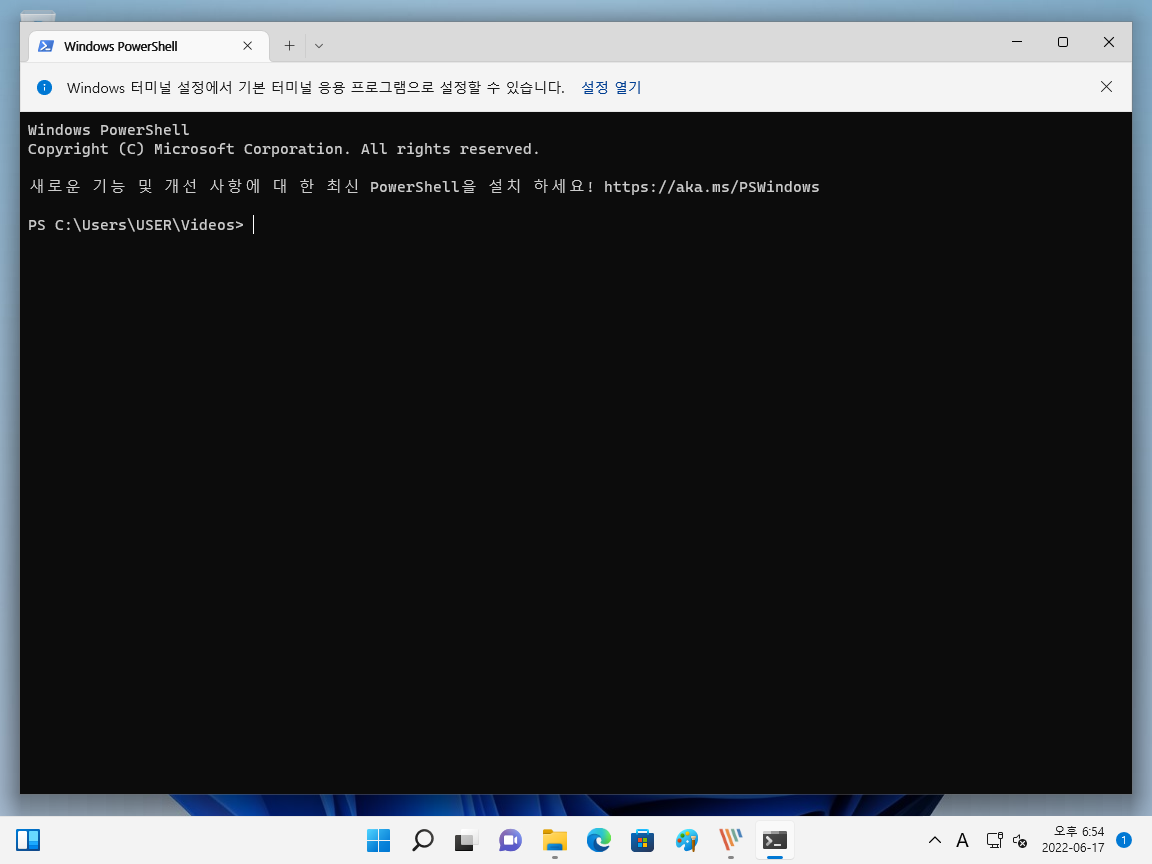Image resolution: width=1152 pixels, height=864 pixels.
Task: Open Microsoft Store from the taskbar
Action: pyautogui.click(x=643, y=840)
